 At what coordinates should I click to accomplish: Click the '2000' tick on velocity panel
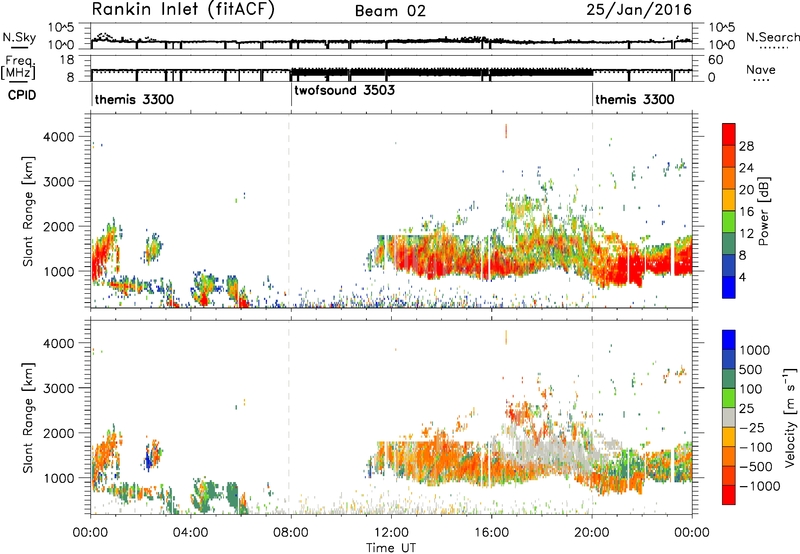(59, 433)
